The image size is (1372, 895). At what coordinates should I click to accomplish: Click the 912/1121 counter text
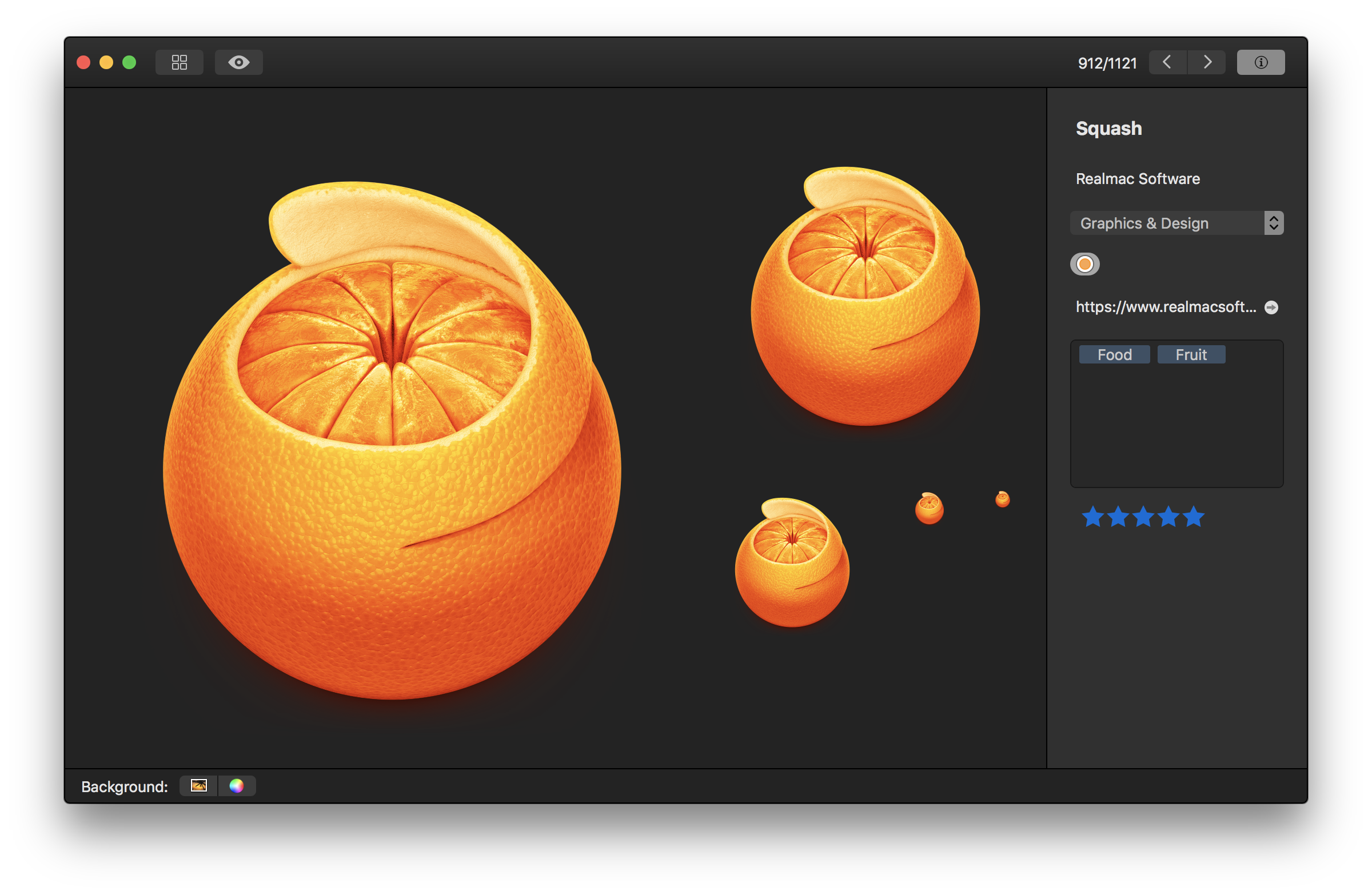click(1107, 63)
